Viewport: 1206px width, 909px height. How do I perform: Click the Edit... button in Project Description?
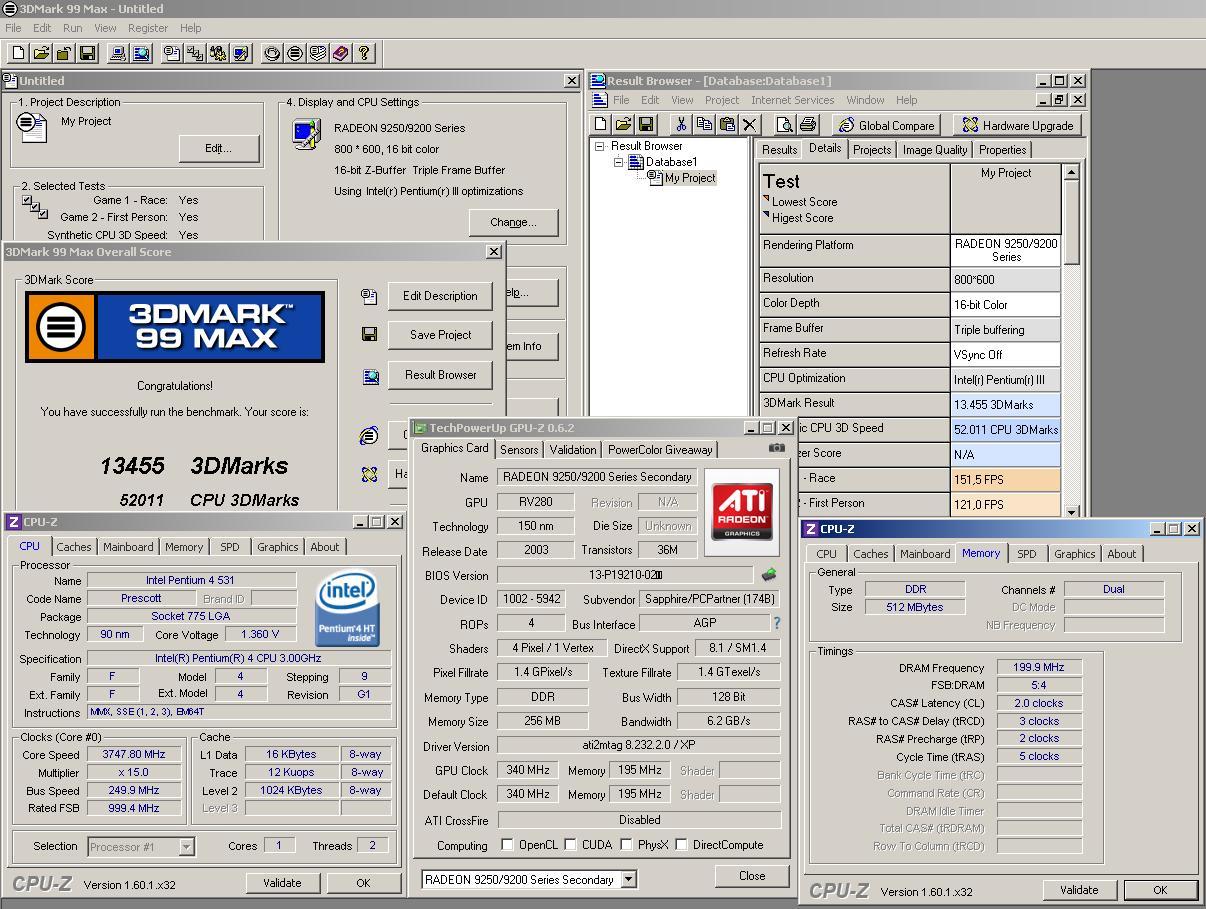click(x=219, y=148)
